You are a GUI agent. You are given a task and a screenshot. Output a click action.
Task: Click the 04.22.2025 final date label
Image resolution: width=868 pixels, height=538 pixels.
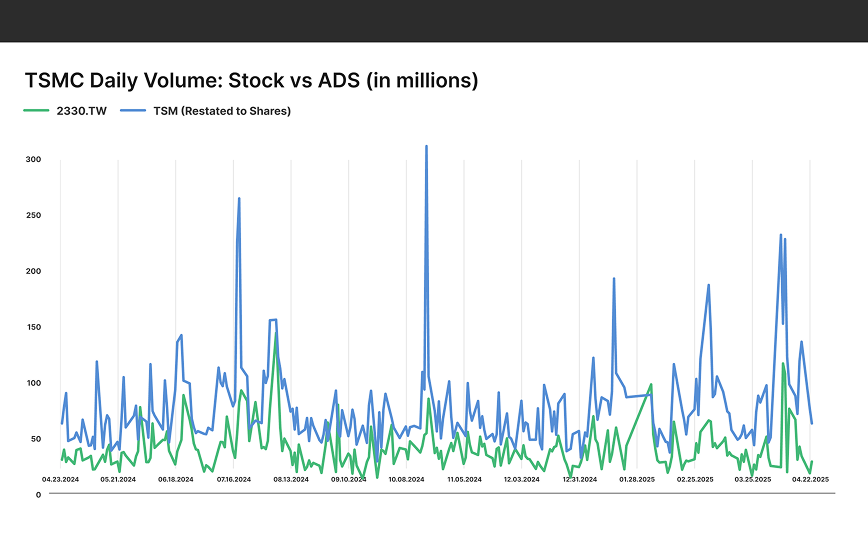810,479
